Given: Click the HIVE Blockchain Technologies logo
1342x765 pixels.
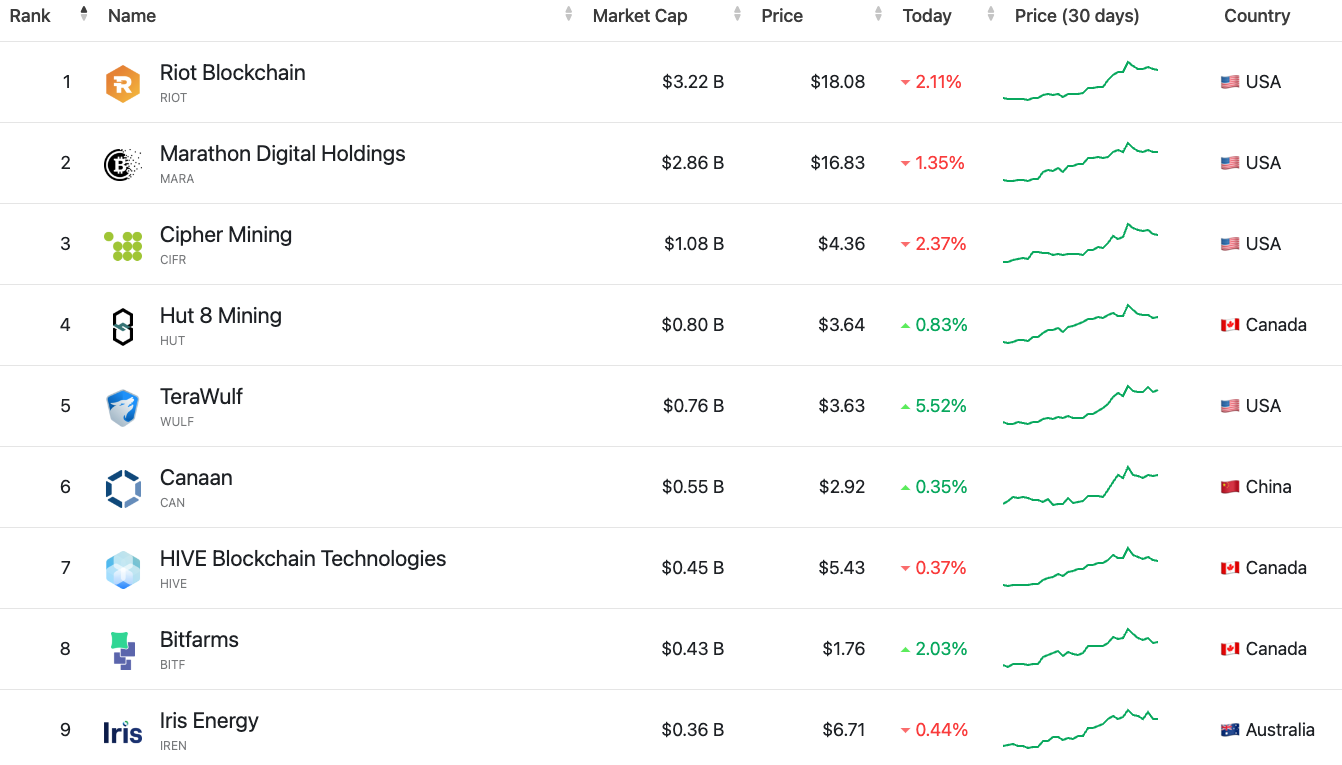Looking at the screenshot, I should pos(123,569).
